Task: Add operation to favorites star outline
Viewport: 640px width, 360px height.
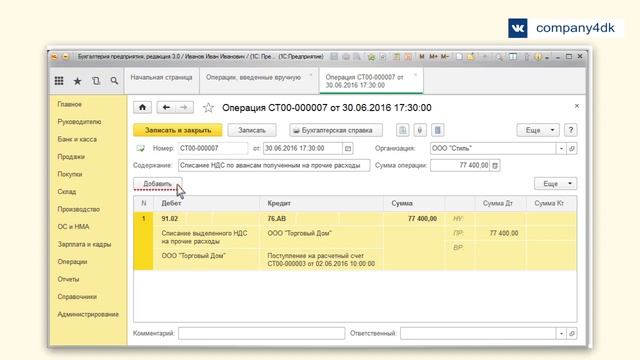Action: click(x=208, y=108)
